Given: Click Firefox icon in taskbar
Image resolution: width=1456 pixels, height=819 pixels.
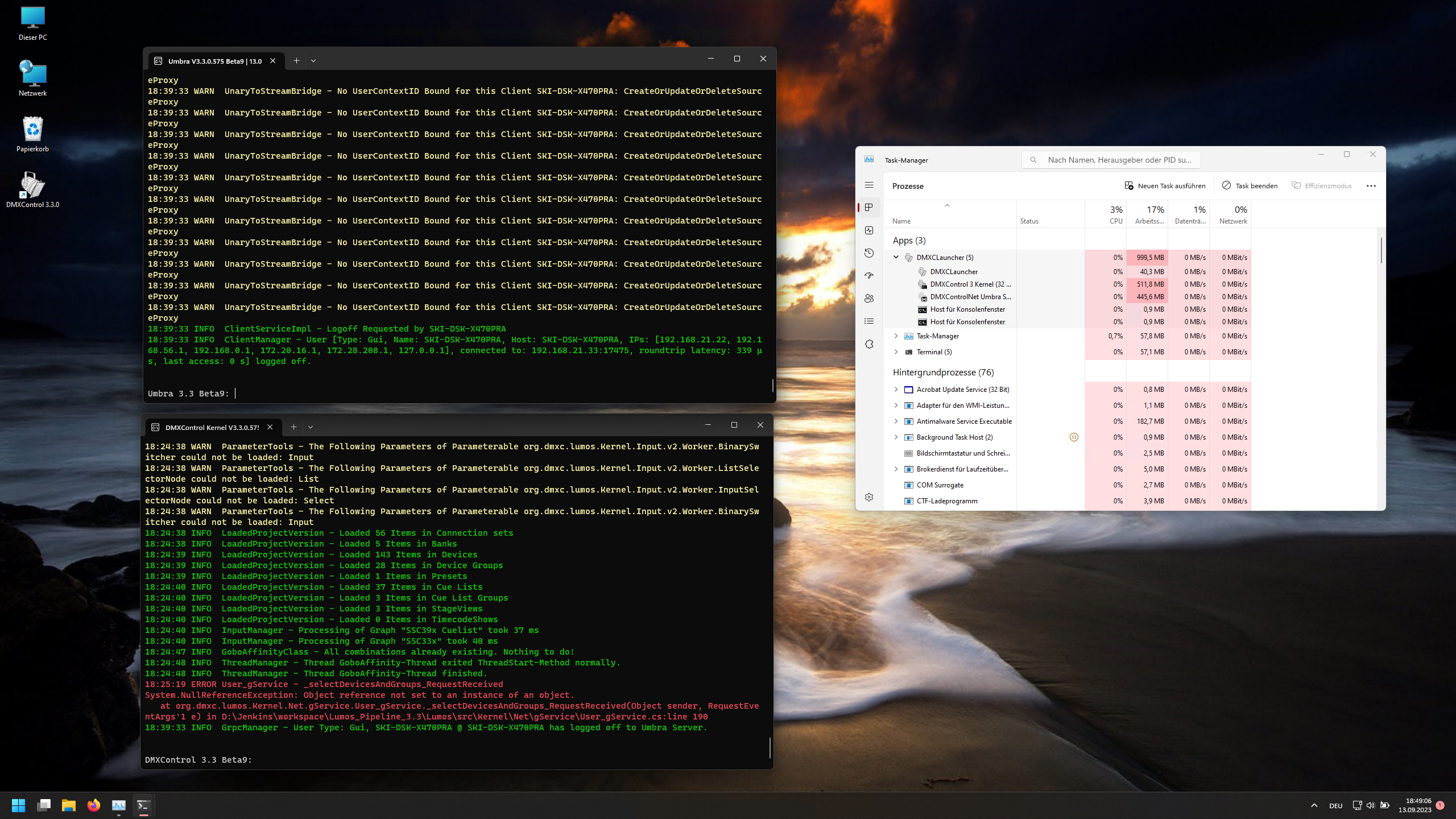Looking at the screenshot, I should point(94,805).
